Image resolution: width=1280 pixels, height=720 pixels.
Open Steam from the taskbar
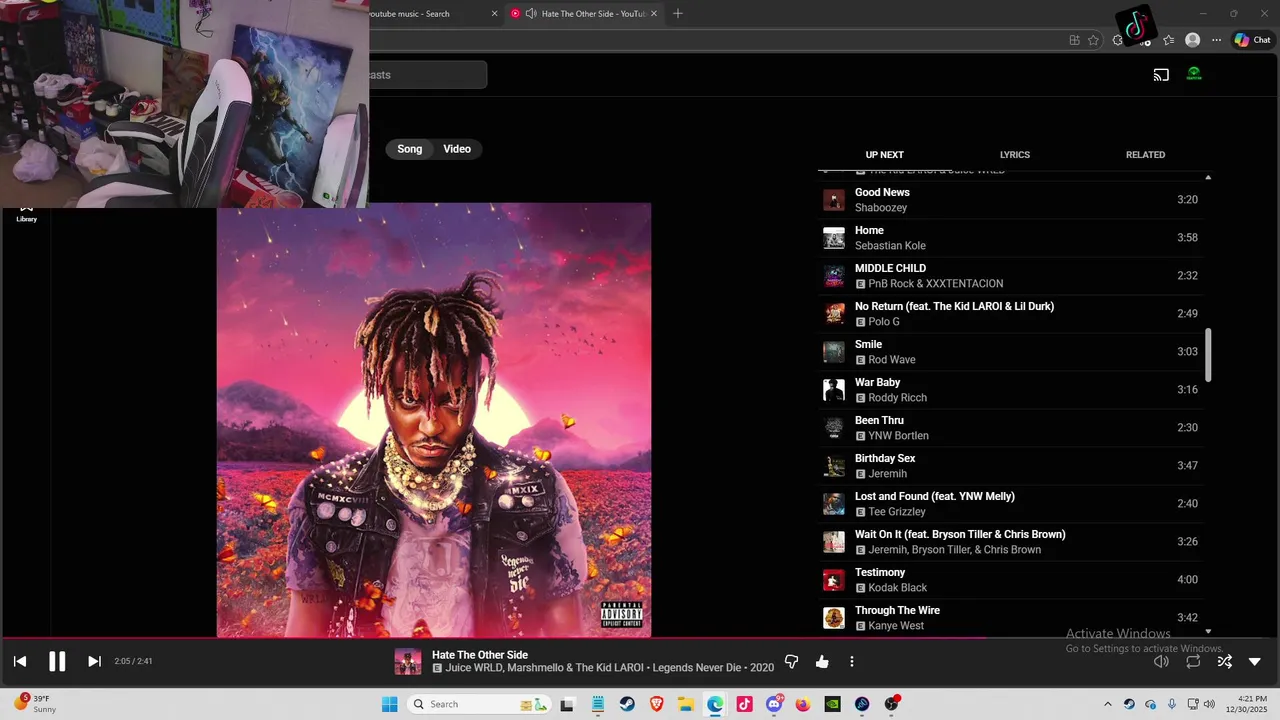[627, 704]
